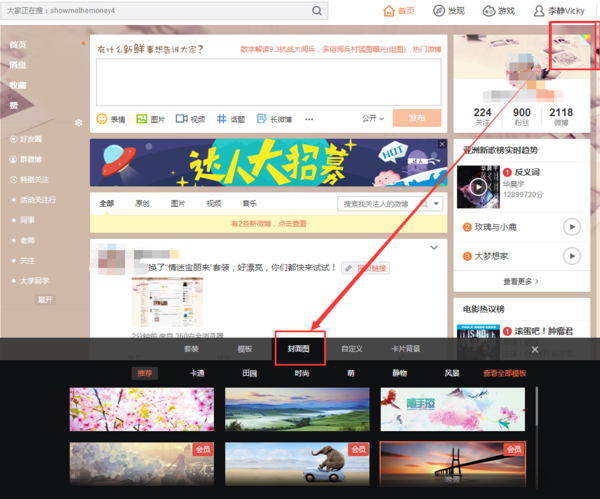Screen dimensions: 600x499
Task: Switch to the 视频 feed tab
Action: [214, 203]
